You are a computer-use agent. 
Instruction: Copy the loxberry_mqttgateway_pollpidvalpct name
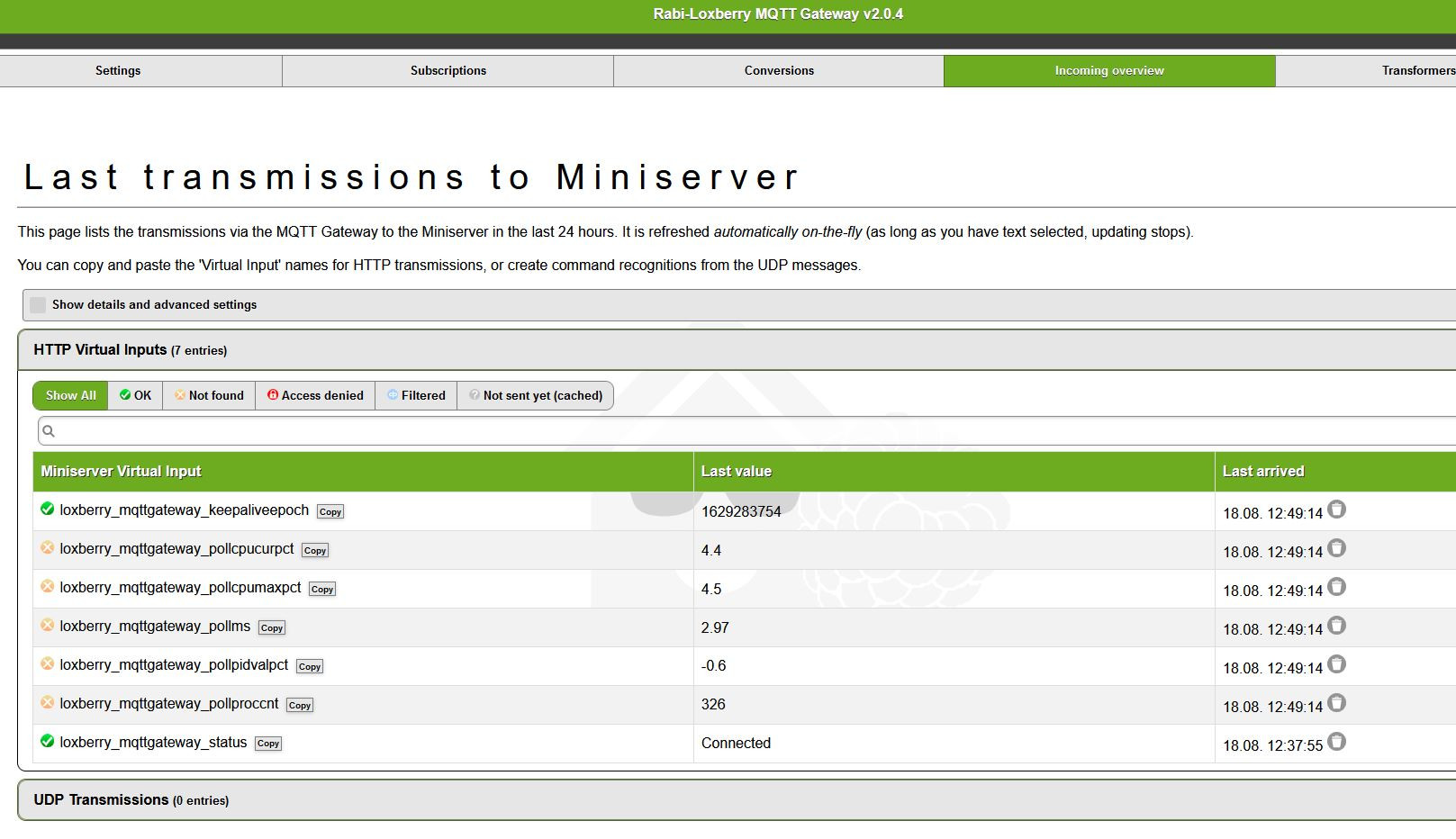[x=310, y=667]
